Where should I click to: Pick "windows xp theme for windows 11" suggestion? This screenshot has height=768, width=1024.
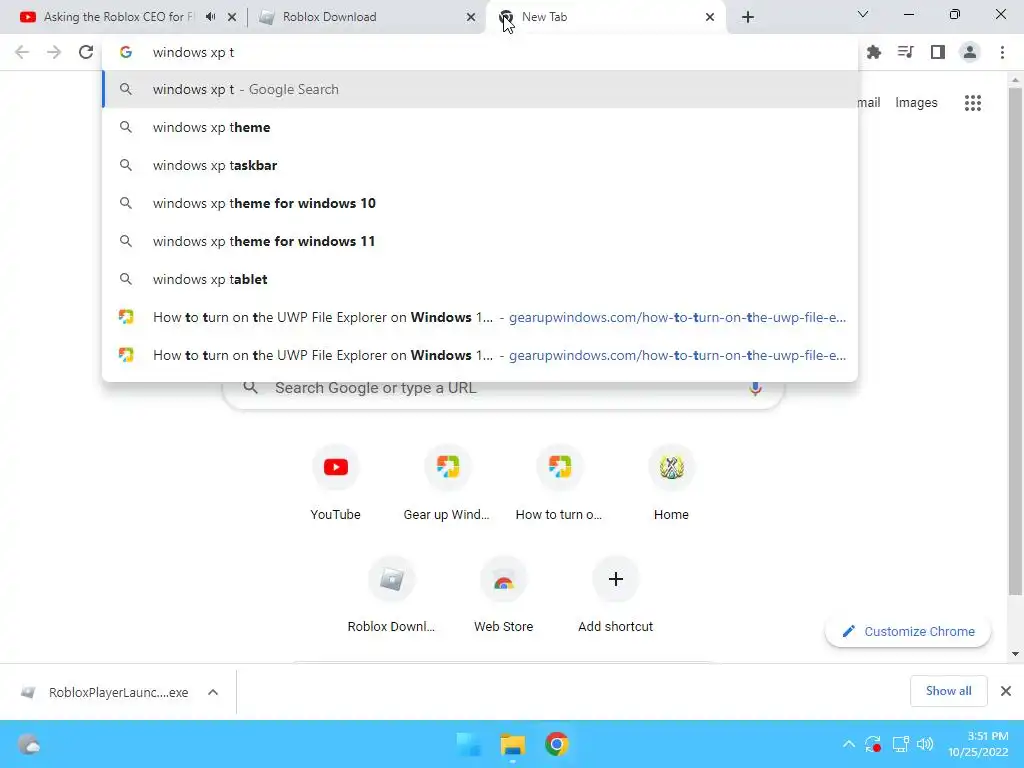tap(480, 241)
